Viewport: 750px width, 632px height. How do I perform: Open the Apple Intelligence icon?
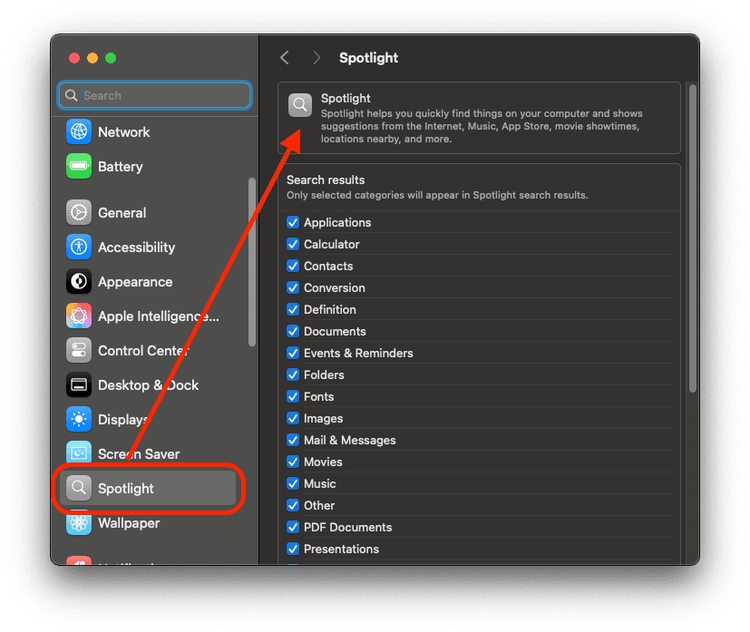click(79, 317)
